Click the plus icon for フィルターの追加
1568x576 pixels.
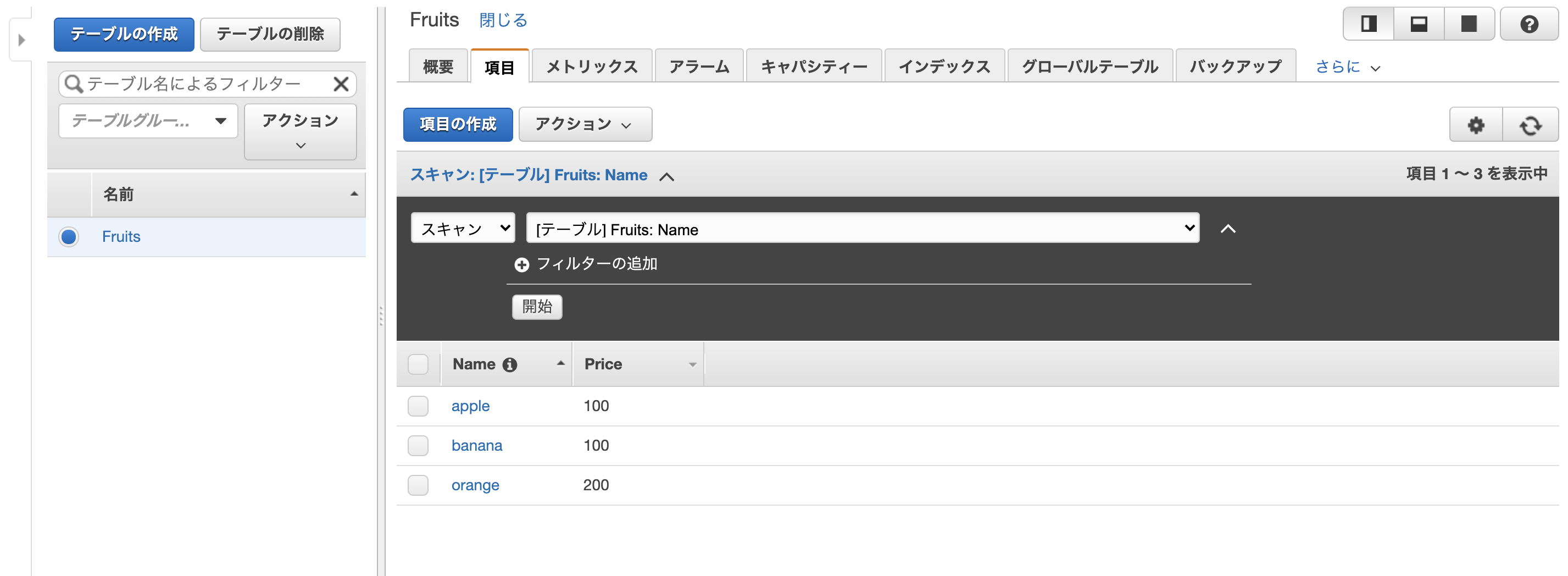[x=521, y=264]
